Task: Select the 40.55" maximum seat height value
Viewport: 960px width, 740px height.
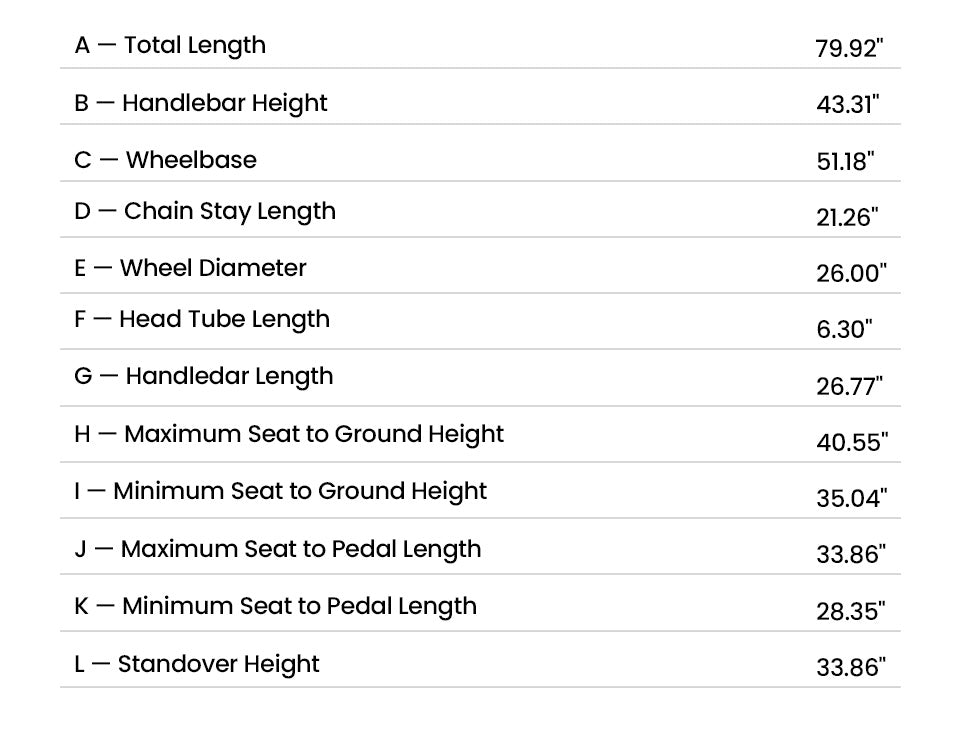Action: pyautogui.click(x=851, y=442)
